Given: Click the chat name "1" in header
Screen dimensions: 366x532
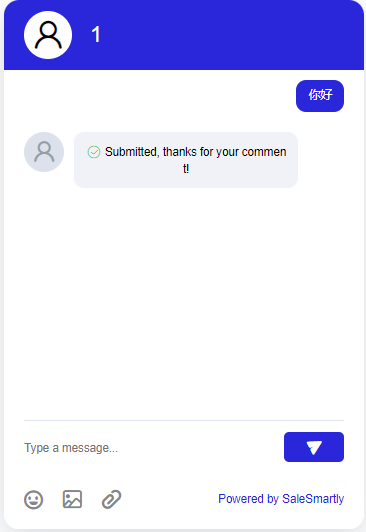Looking at the screenshot, I should click(x=96, y=35).
